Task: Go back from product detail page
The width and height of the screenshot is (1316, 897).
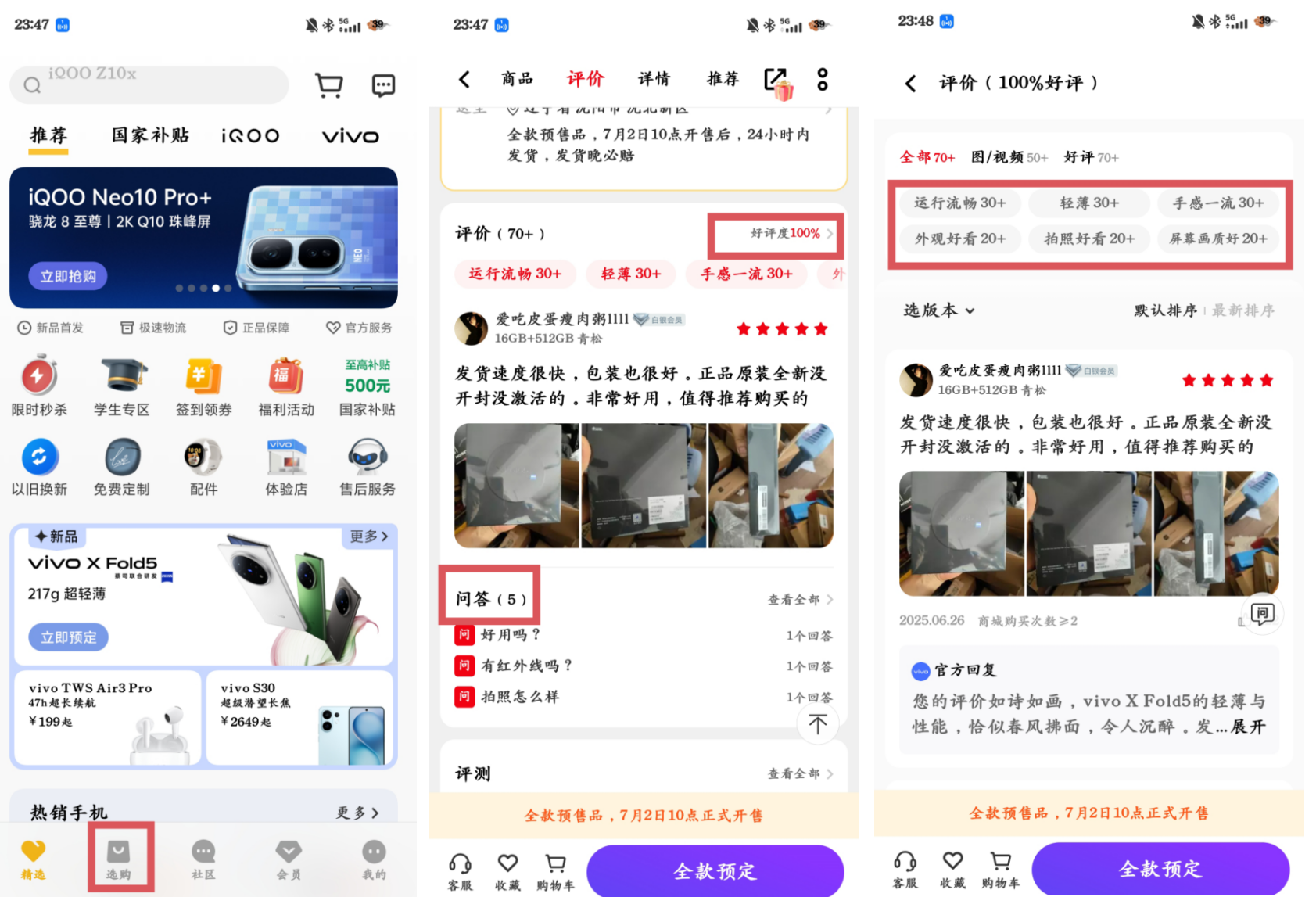Action: point(464,79)
